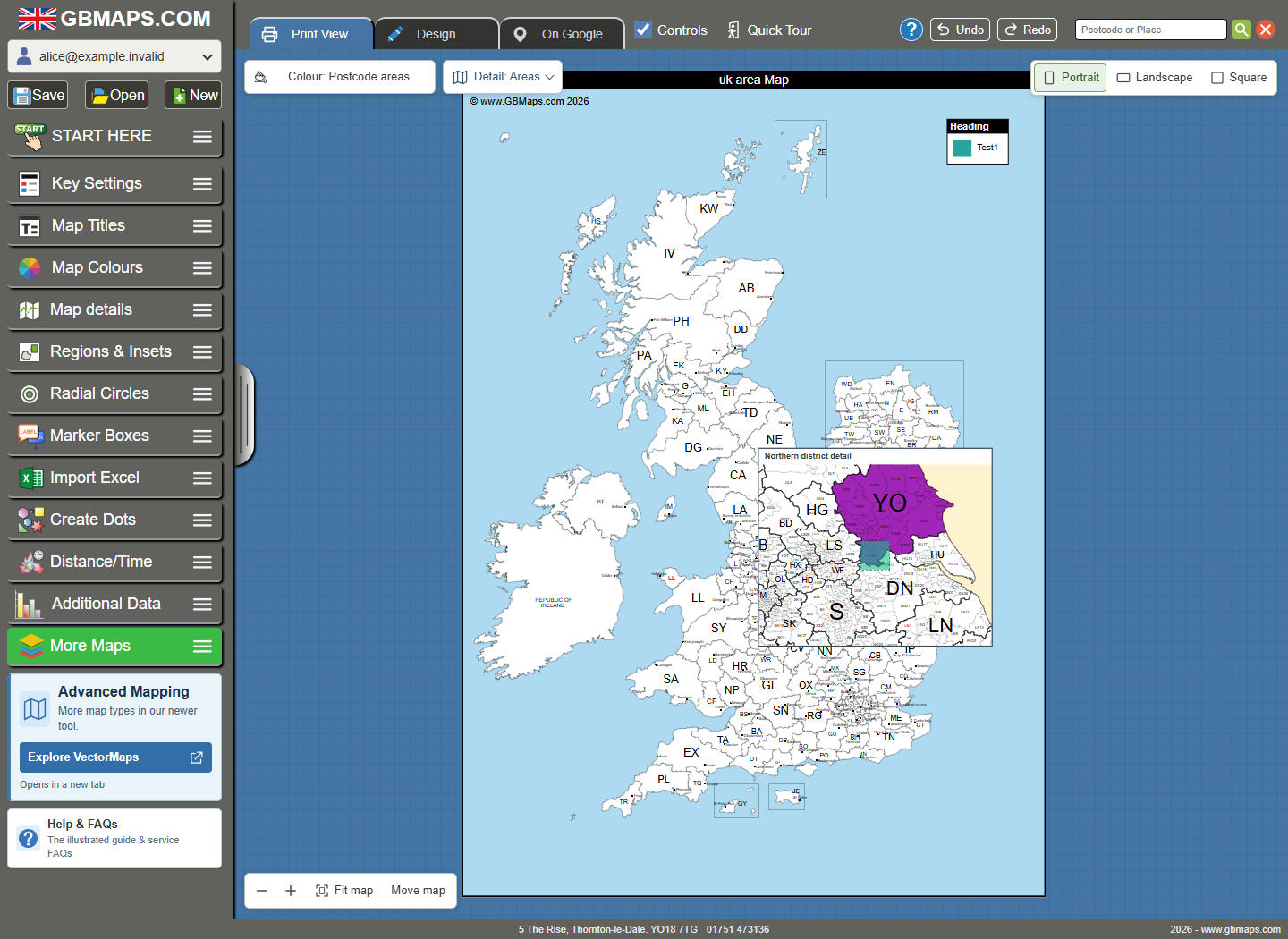Expand Map Titles panel via hamburger
1288x939 pixels.
coord(203,226)
